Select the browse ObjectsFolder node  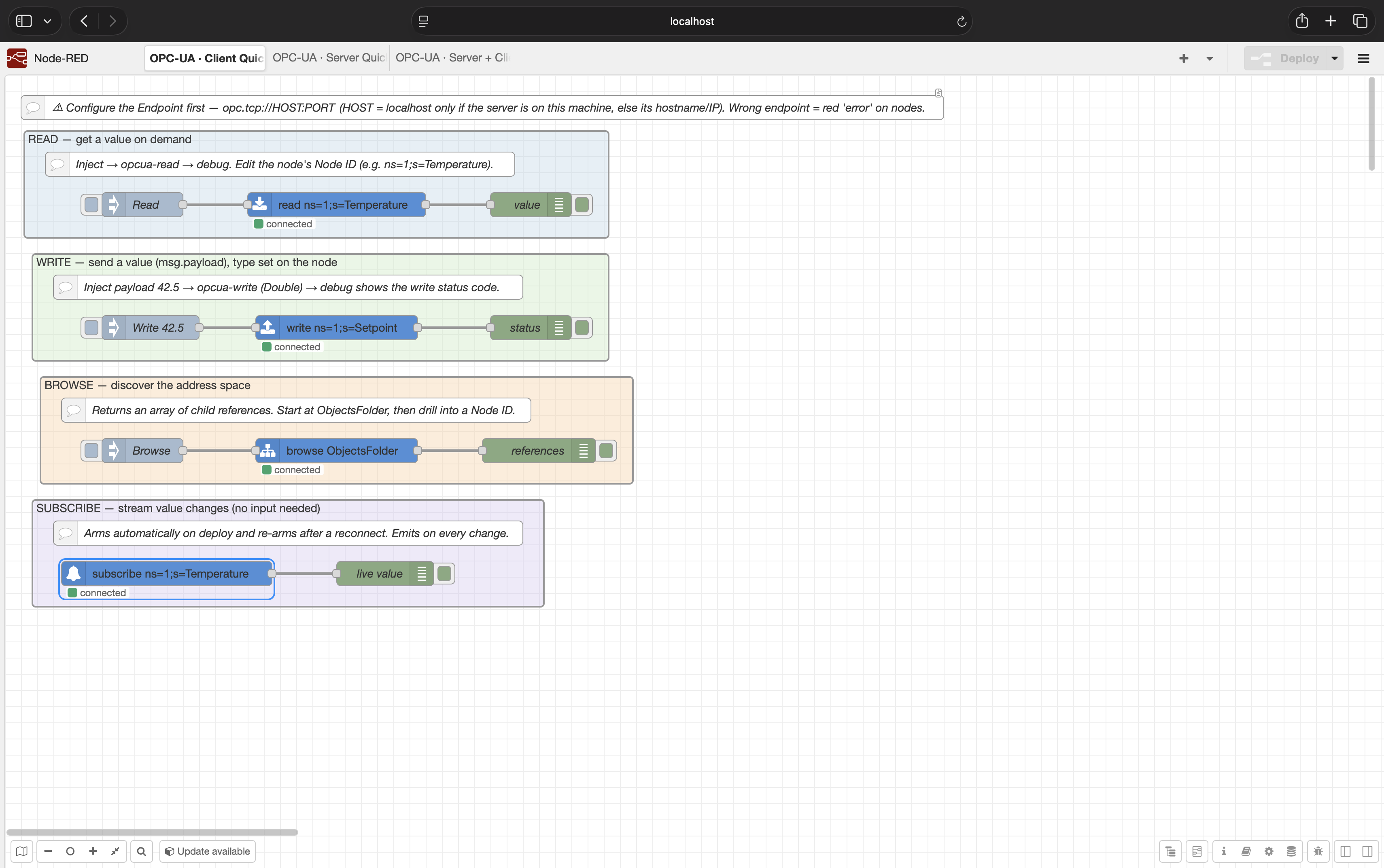[x=337, y=451]
